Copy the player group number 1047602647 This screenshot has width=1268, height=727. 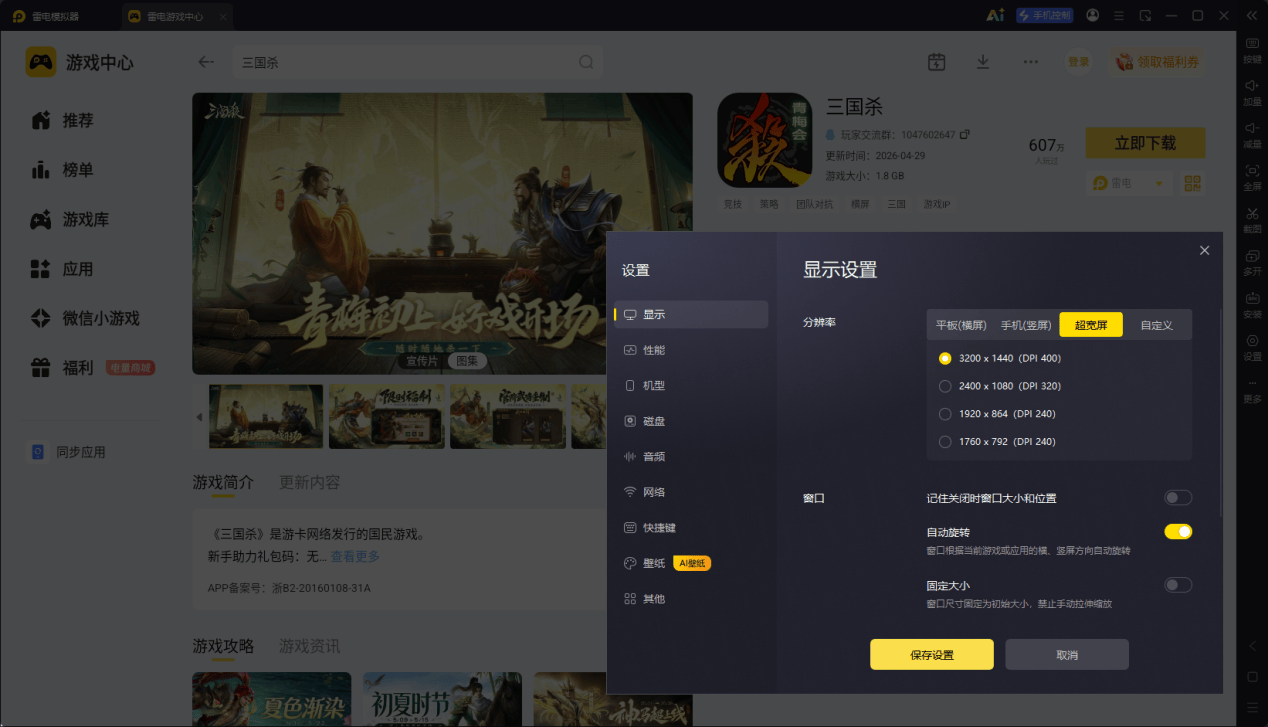point(965,134)
